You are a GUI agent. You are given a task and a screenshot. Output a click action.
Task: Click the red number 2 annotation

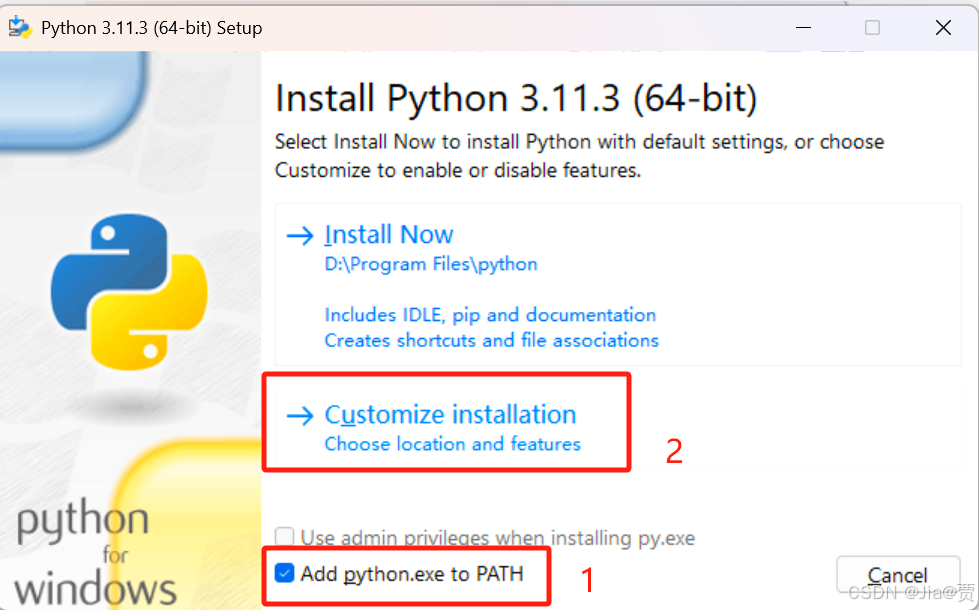676,452
